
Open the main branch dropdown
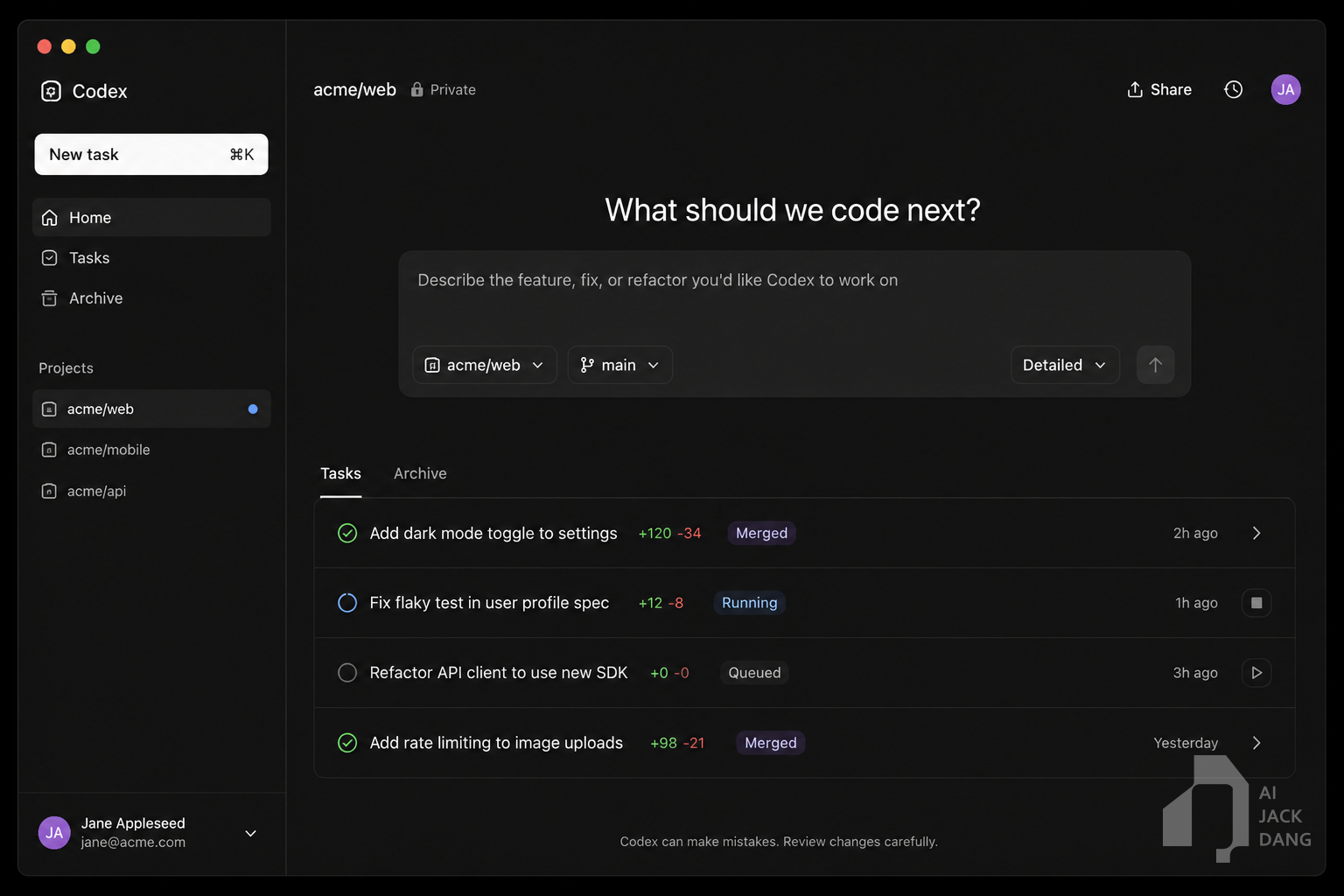(619, 365)
